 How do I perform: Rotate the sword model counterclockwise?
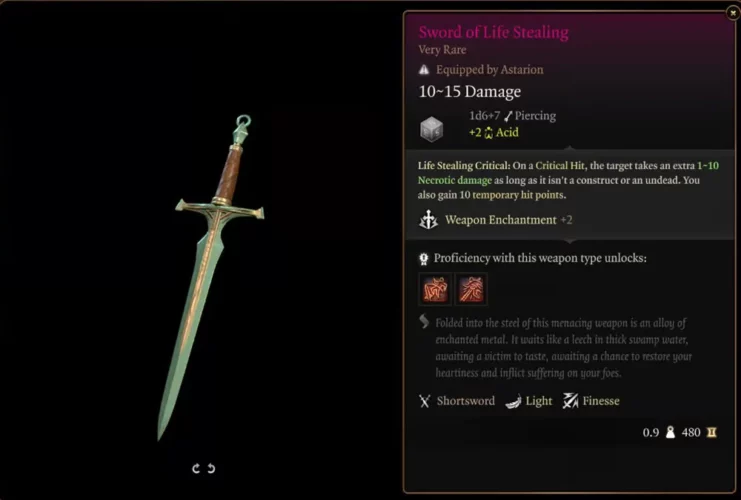(211, 468)
